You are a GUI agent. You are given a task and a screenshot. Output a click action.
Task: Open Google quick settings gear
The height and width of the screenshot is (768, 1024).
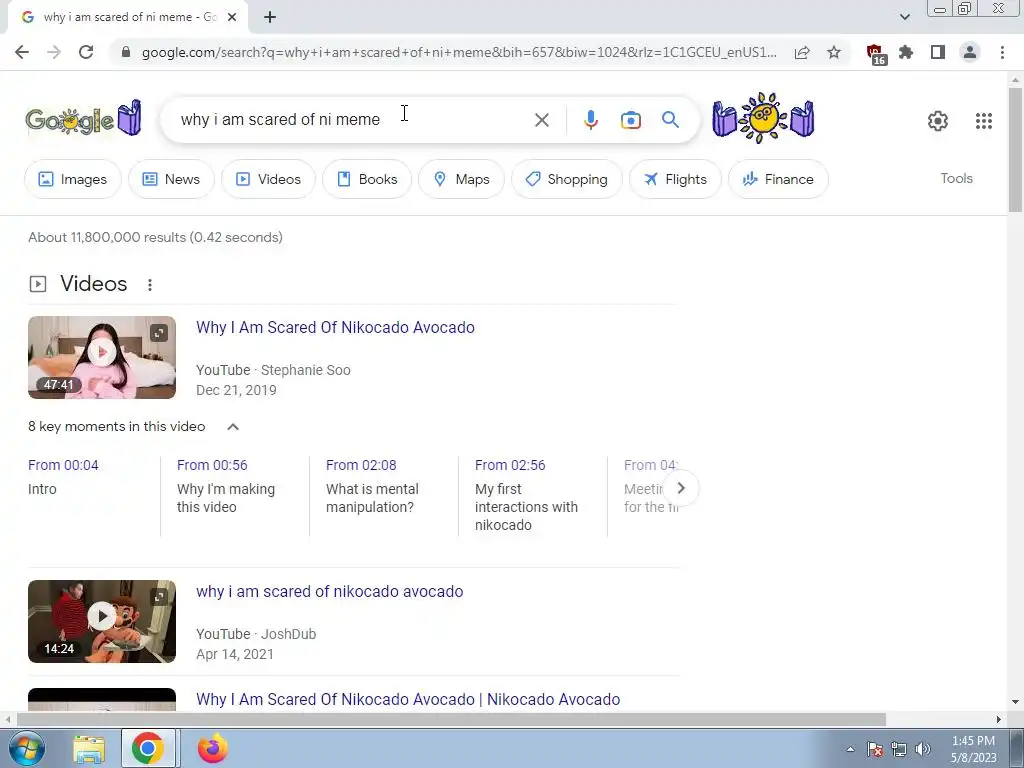point(938,121)
